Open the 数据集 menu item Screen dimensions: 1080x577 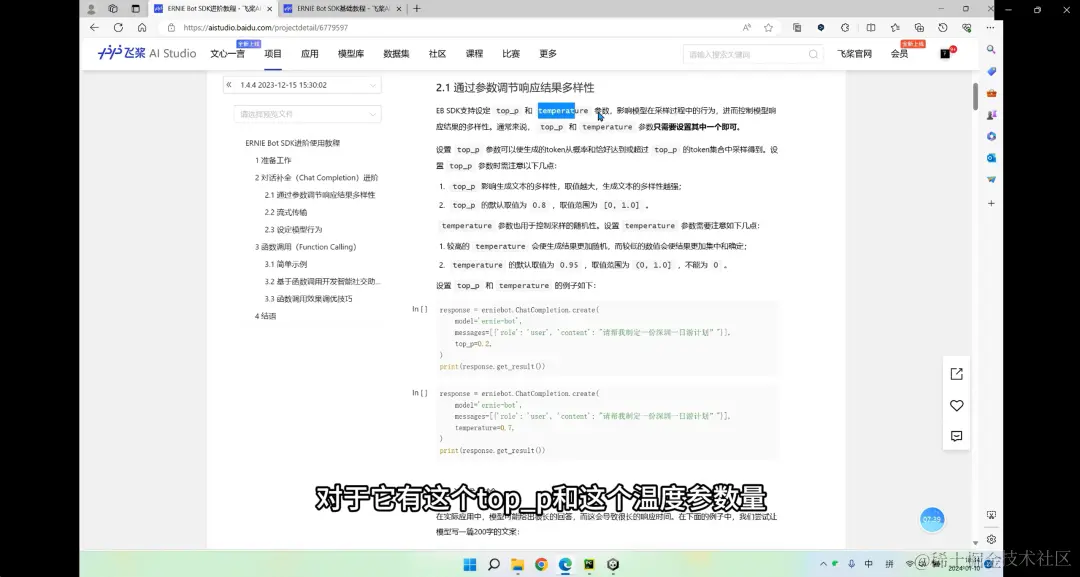(x=396, y=54)
